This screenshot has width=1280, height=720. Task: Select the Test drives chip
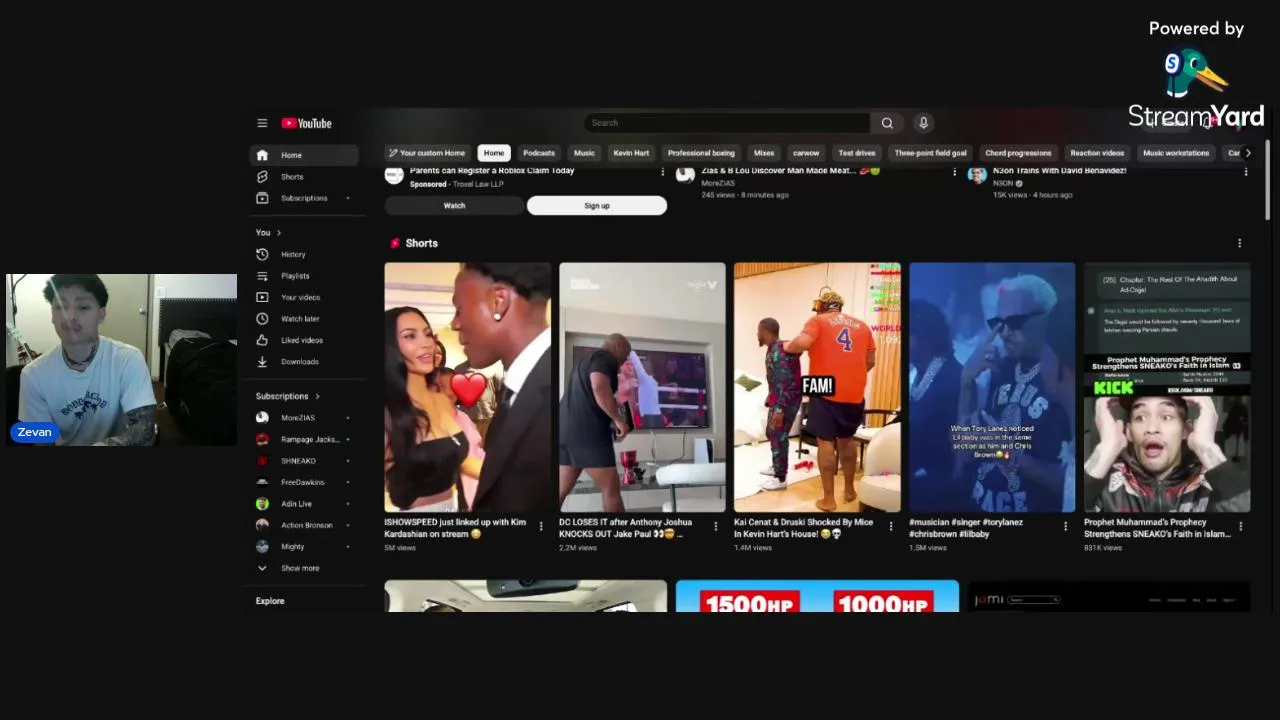(857, 153)
